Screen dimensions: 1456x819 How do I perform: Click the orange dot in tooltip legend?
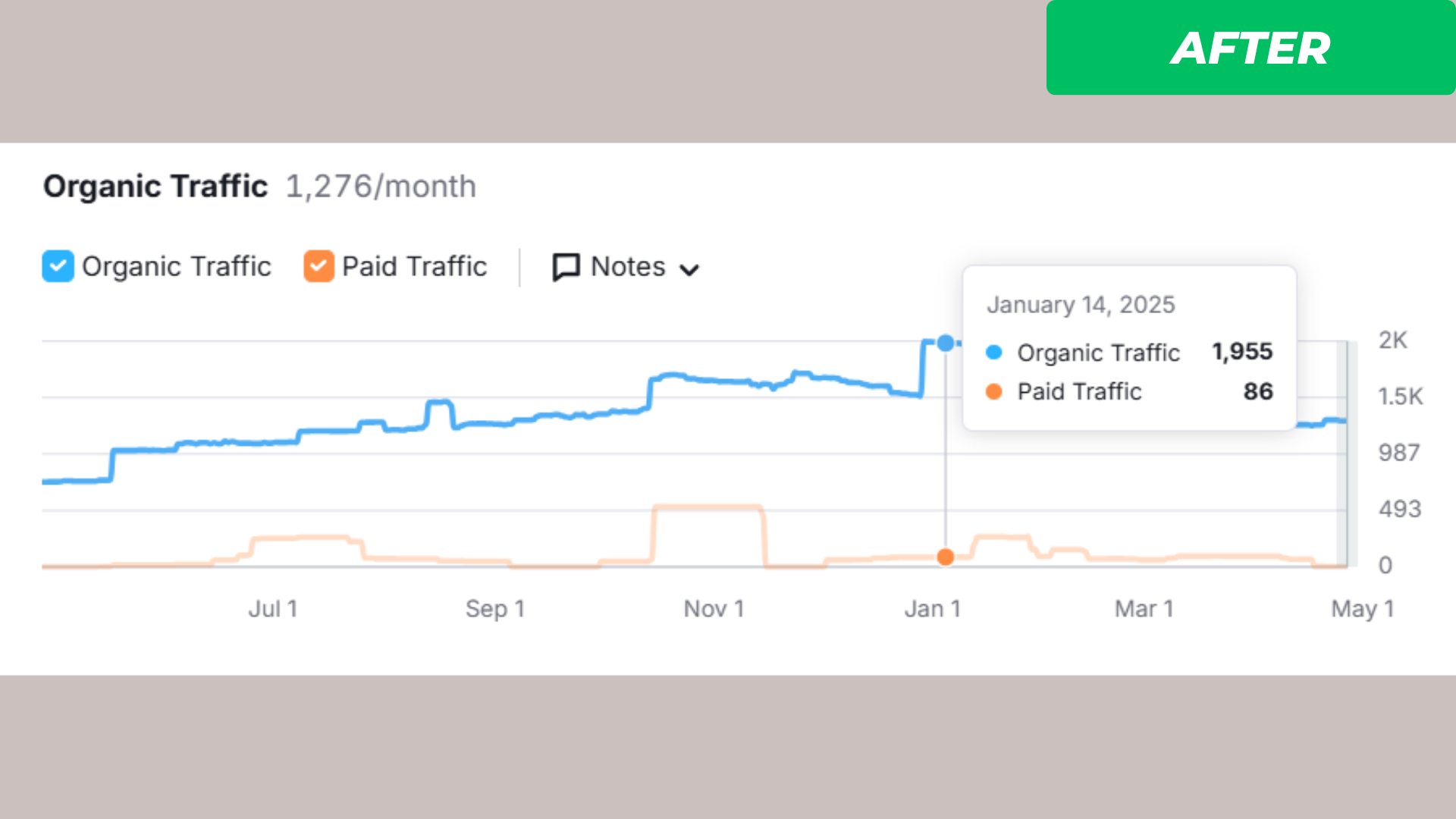(x=993, y=391)
